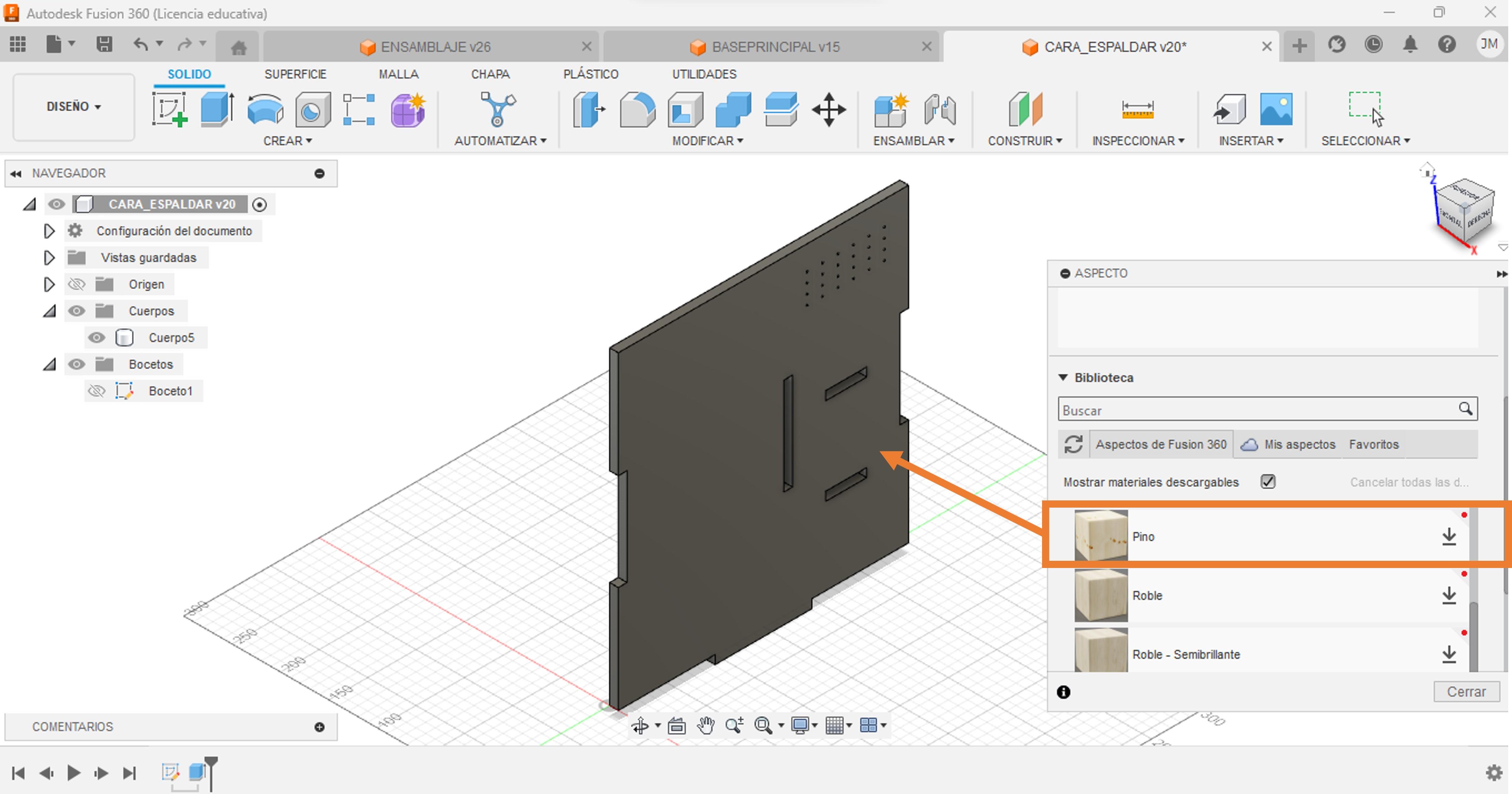The height and width of the screenshot is (794, 1512).
Task: Select the Offset Plane construct tool
Action: tap(1025, 109)
